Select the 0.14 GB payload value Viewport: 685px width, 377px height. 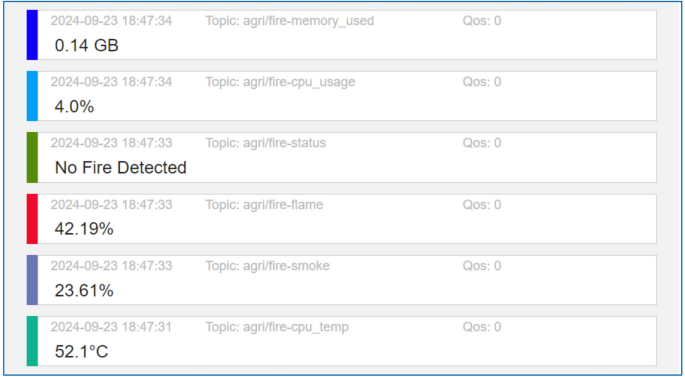click(x=86, y=45)
